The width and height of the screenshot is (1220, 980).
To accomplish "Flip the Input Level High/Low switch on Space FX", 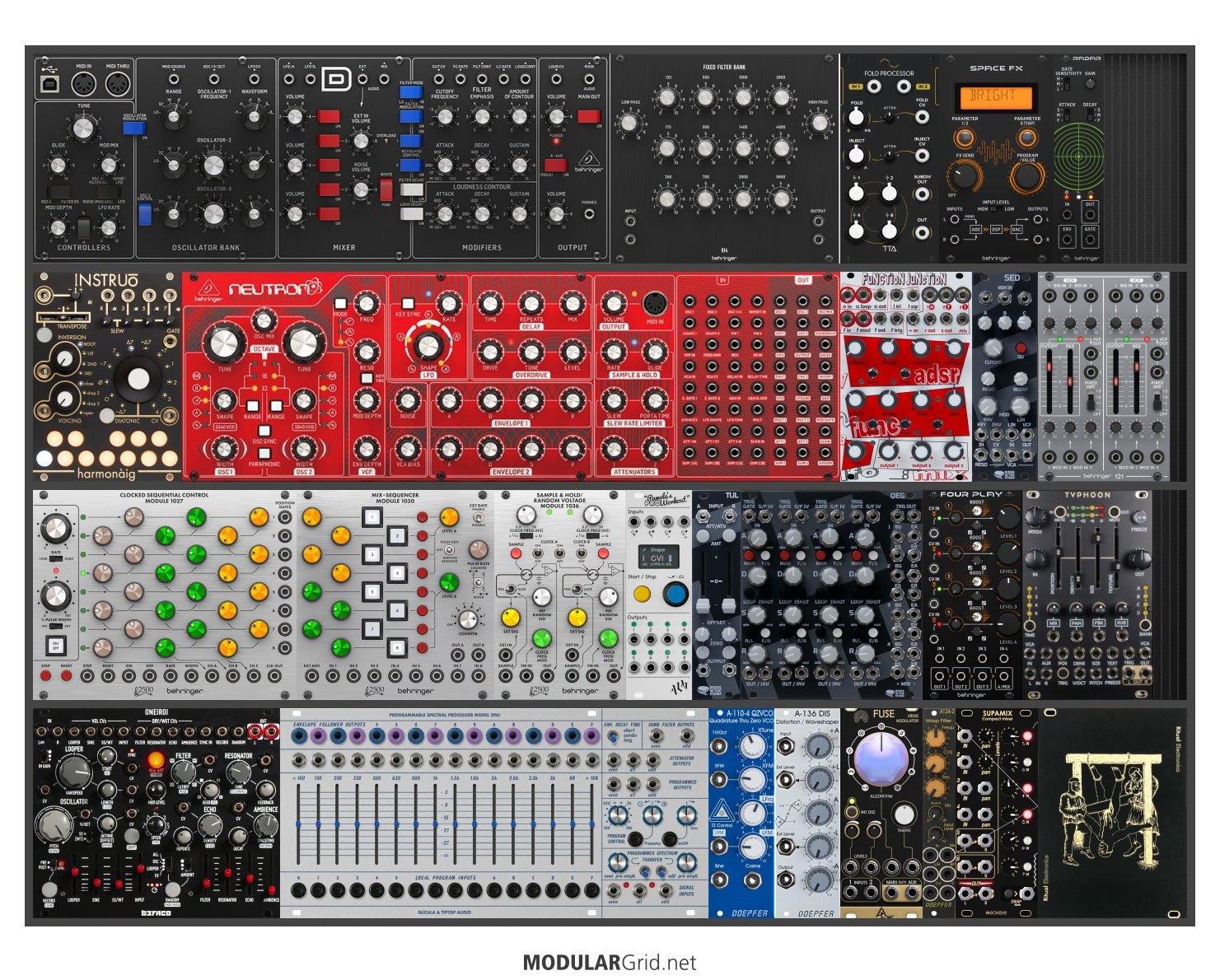I will click(x=996, y=208).
